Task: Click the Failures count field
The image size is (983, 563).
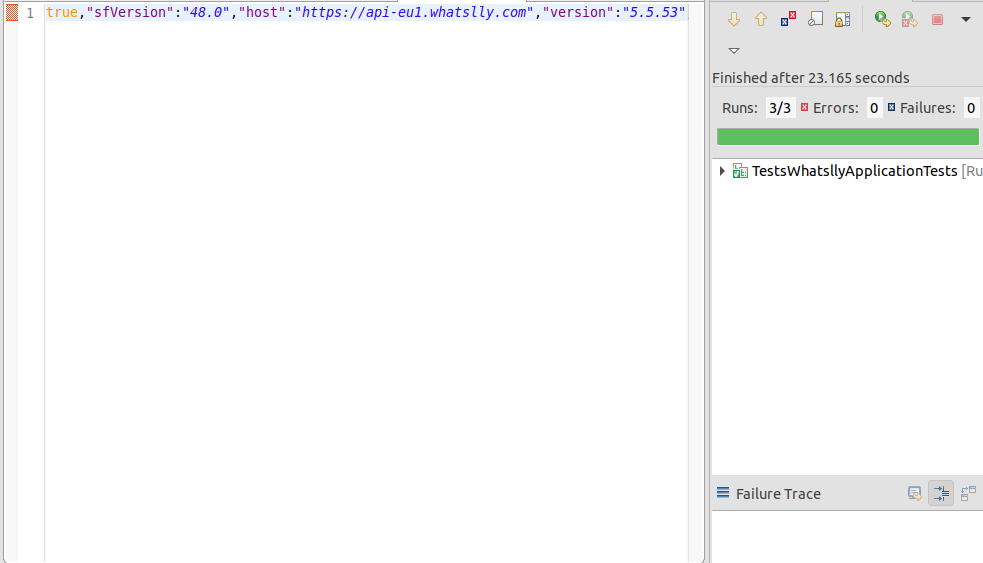Action: pyautogui.click(x=970, y=108)
